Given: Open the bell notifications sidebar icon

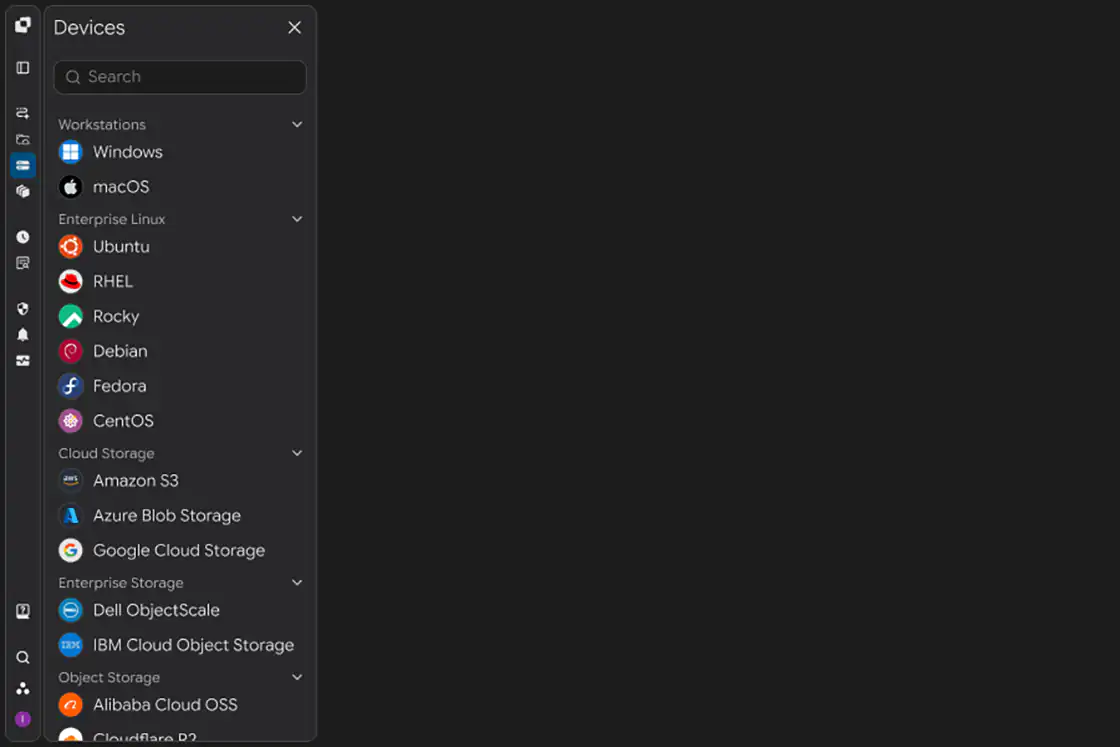Looking at the screenshot, I should [23, 335].
